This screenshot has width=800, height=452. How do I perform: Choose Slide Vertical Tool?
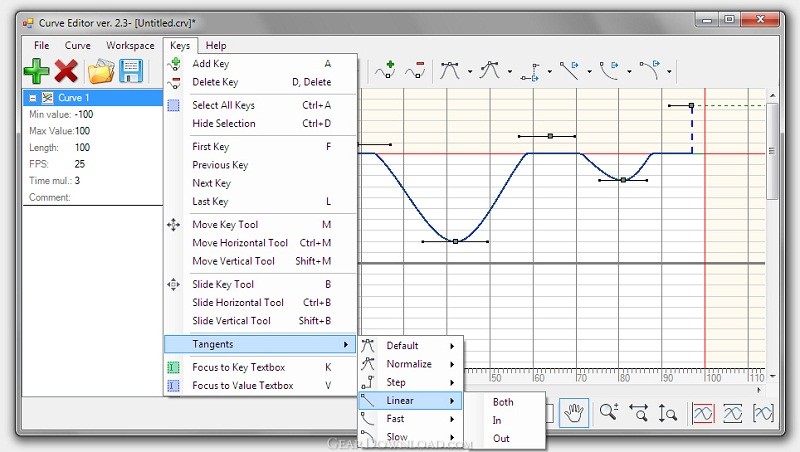click(x=260, y=321)
